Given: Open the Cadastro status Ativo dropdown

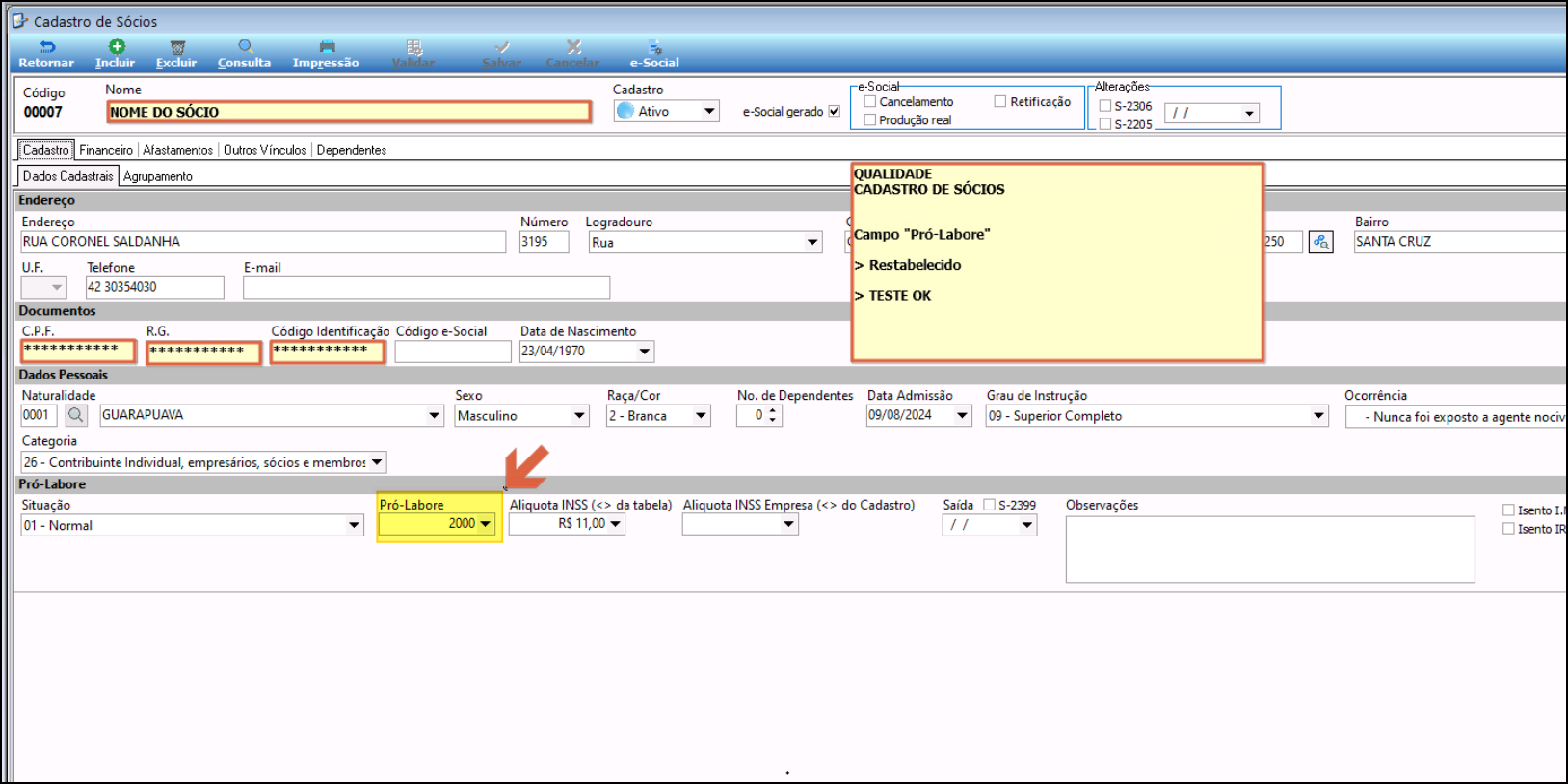Looking at the screenshot, I should [709, 111].
